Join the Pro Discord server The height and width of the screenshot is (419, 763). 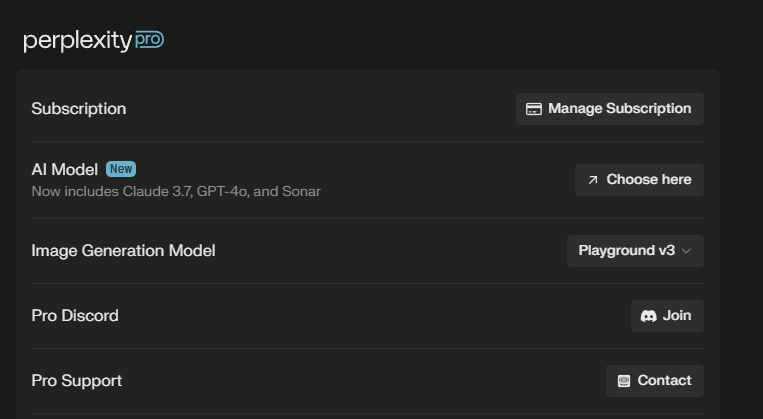click(667, 316)
